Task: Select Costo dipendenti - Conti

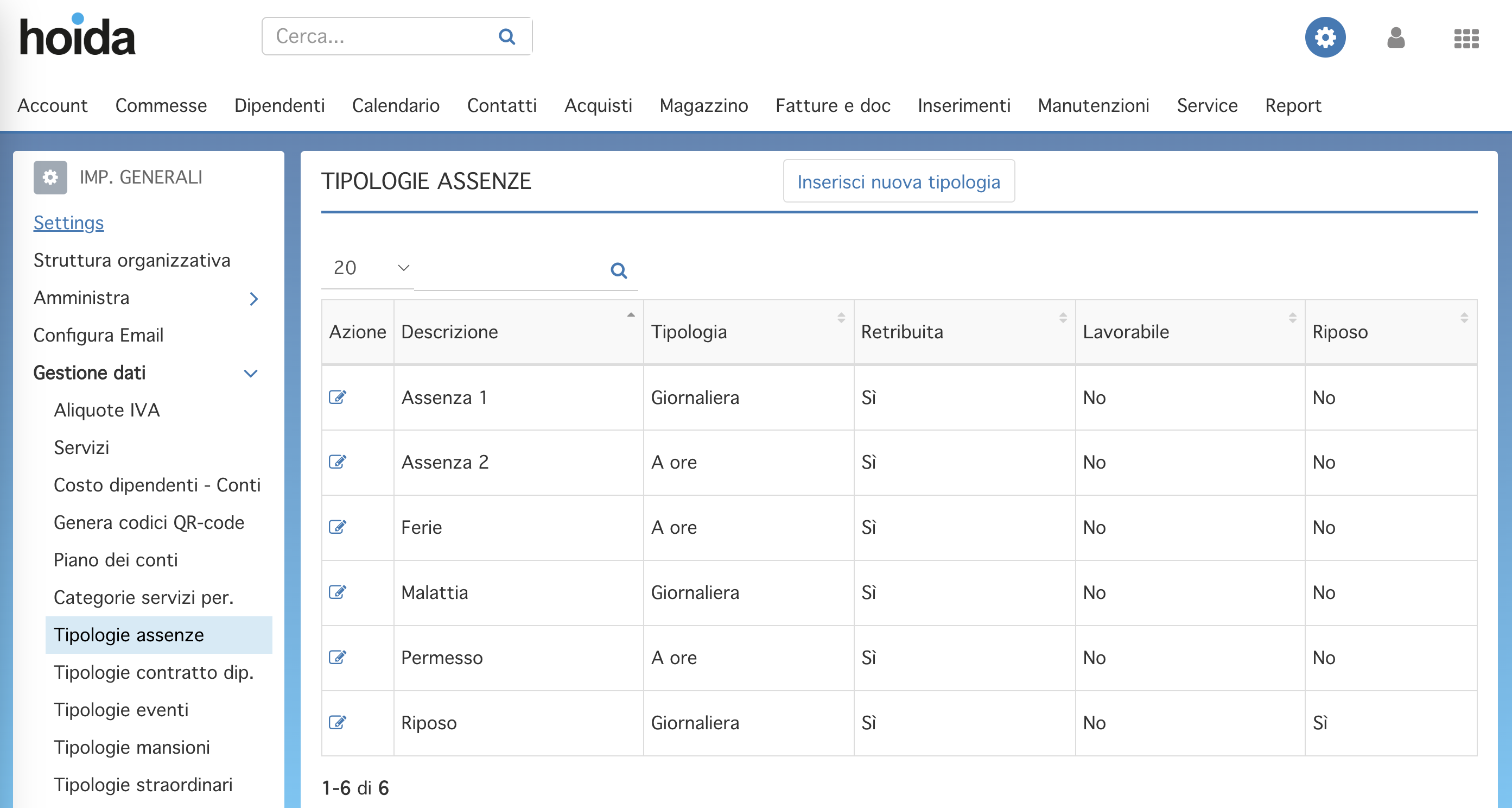Action: [x=157, y=485]
